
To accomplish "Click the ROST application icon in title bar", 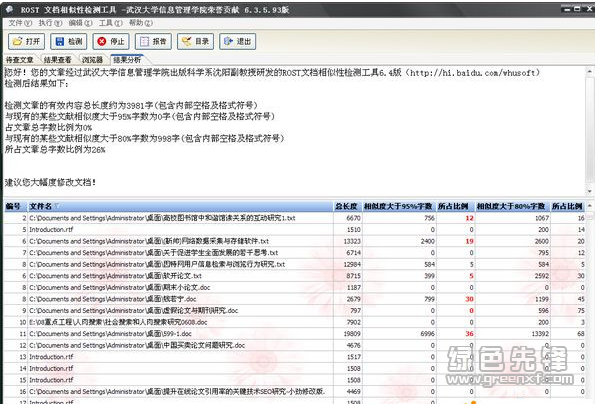I will 9,9.
